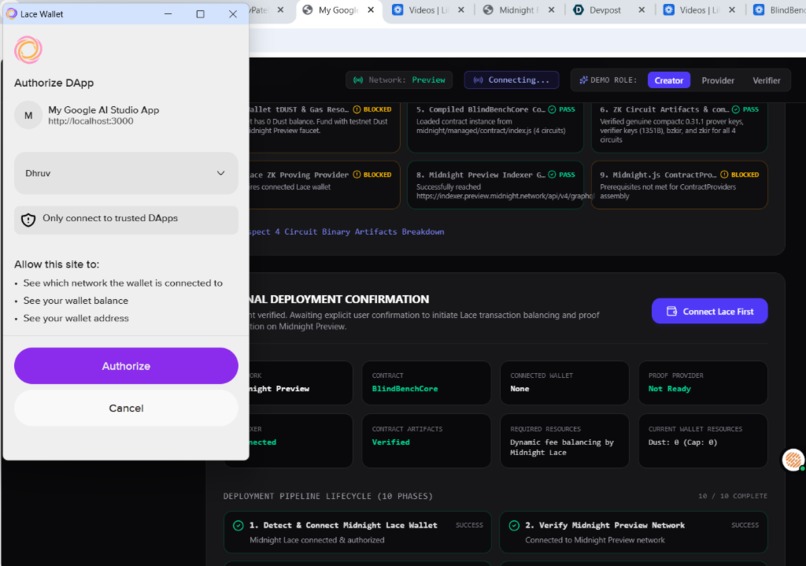Click the Devpost tab favicon

pos(578,10)
